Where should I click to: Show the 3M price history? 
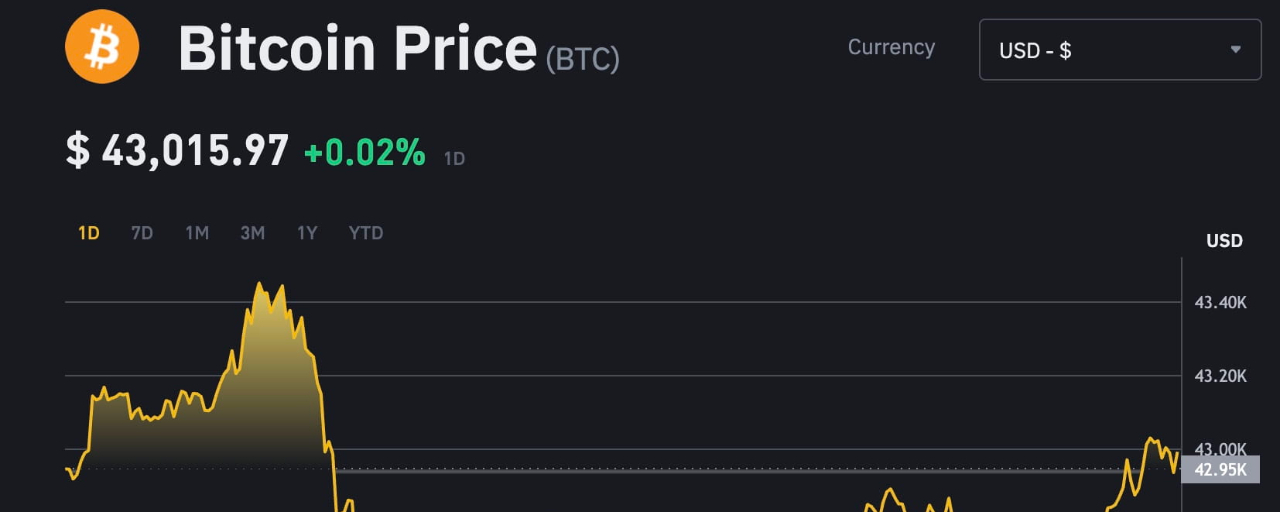(252, 233)
